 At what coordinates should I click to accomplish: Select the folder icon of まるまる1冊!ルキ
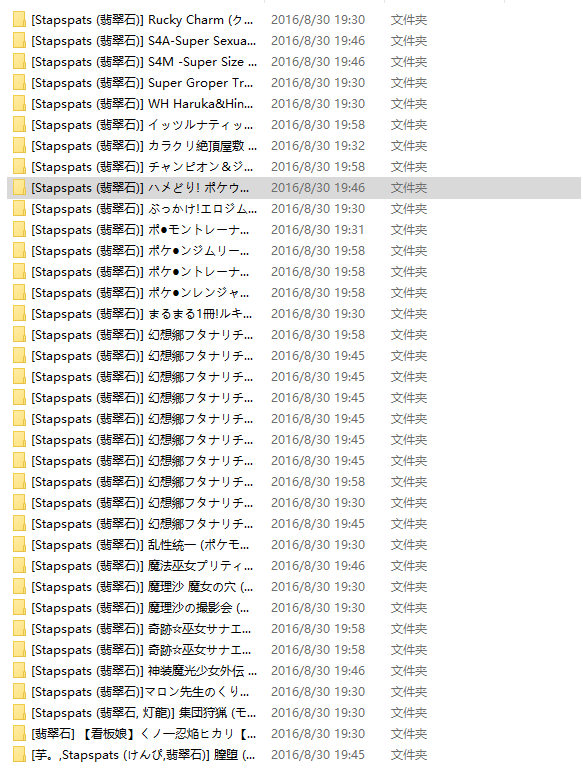[x=19, y=314]
